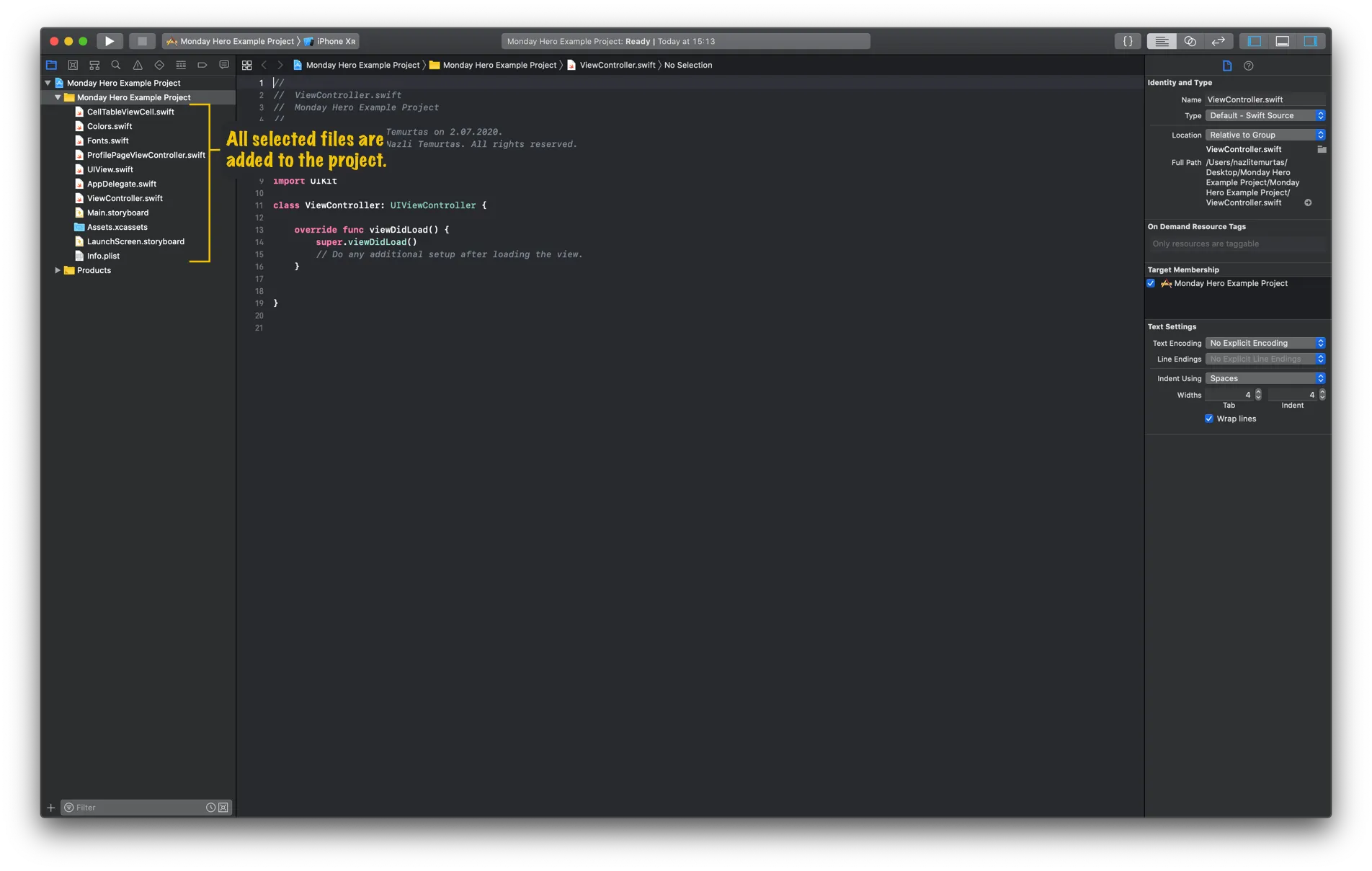Toggle the Debug area visibility
The height and width of the screenshot is (871, 1372).
click(x=1282, y=41)
